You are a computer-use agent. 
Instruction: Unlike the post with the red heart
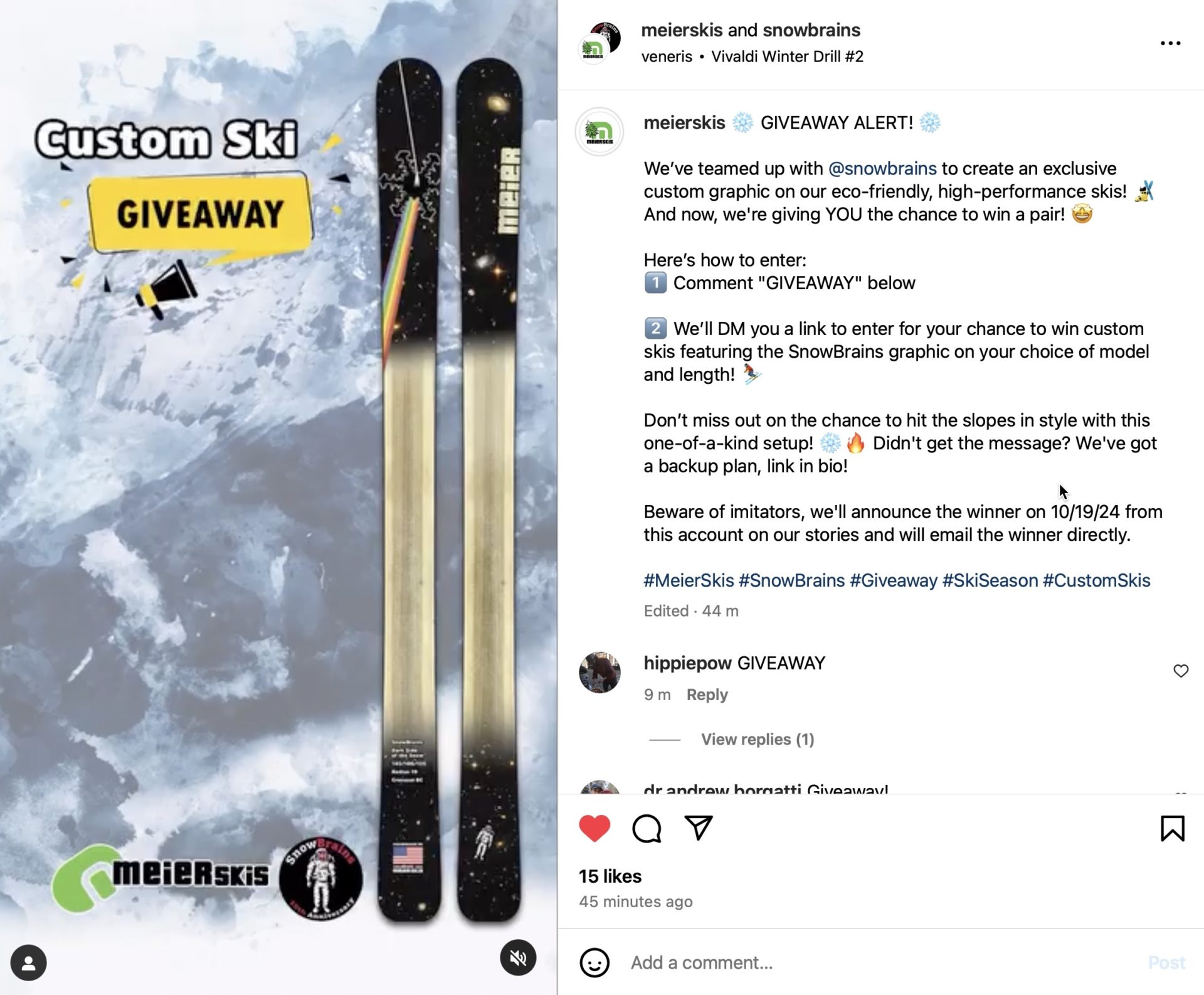pyautogui.click(x=594, y=828)
